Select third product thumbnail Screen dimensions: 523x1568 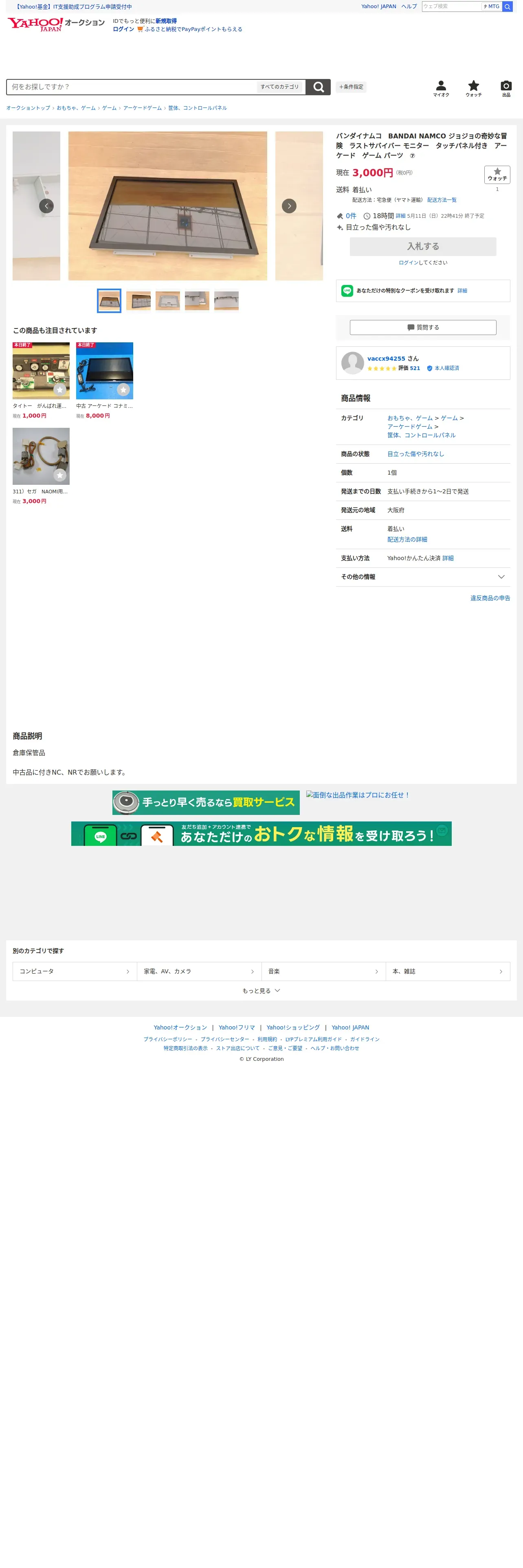click(167, 301)
